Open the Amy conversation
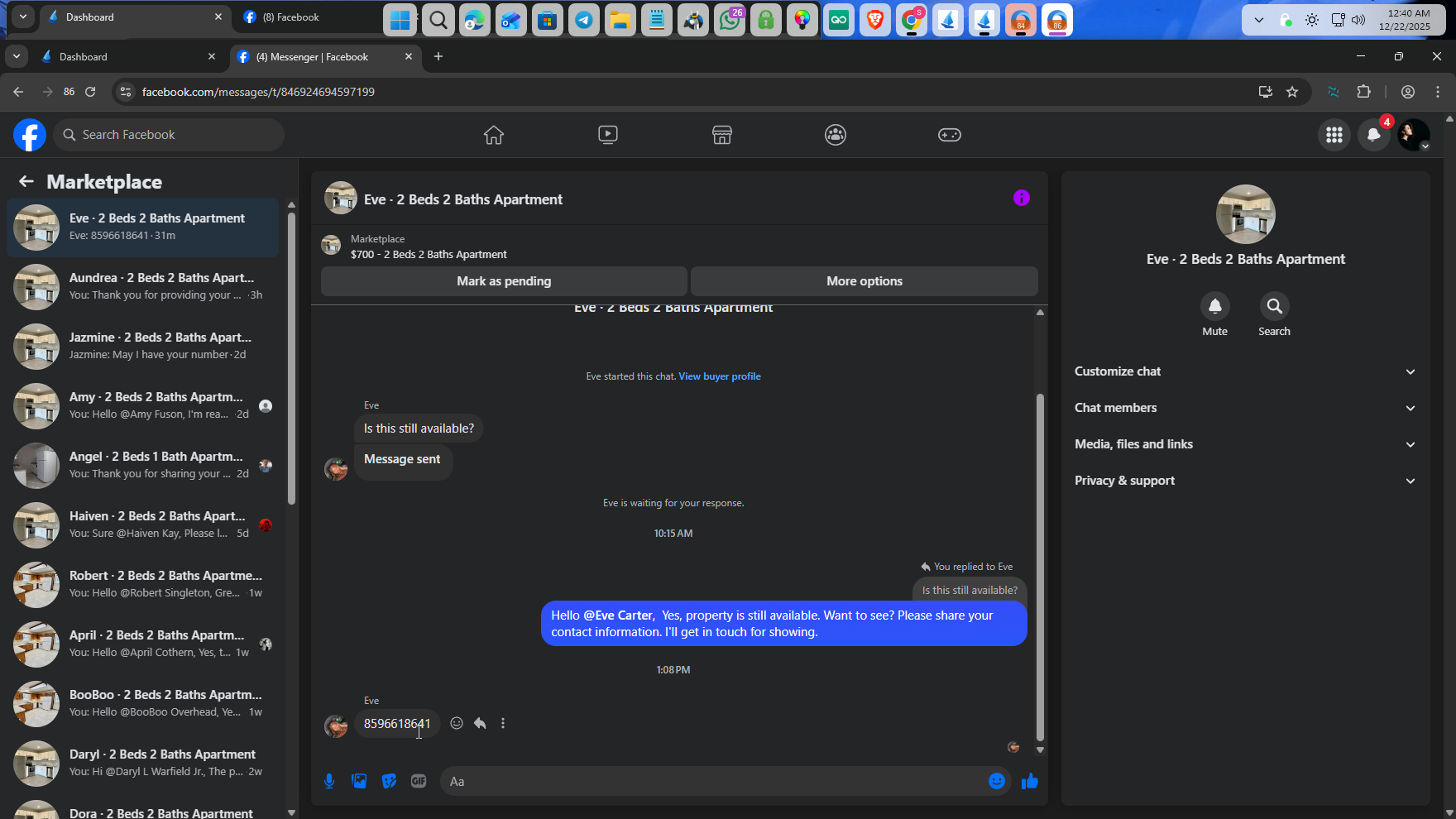1456x819 pixels. (x=142, y=406)
